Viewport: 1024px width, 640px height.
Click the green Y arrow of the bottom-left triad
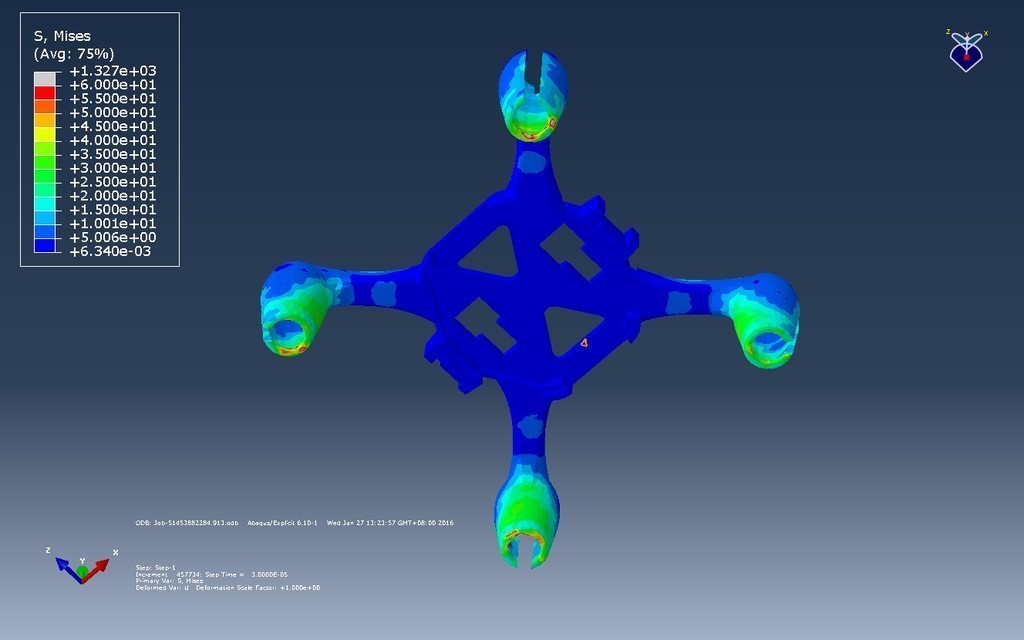[x=82, y=570]
